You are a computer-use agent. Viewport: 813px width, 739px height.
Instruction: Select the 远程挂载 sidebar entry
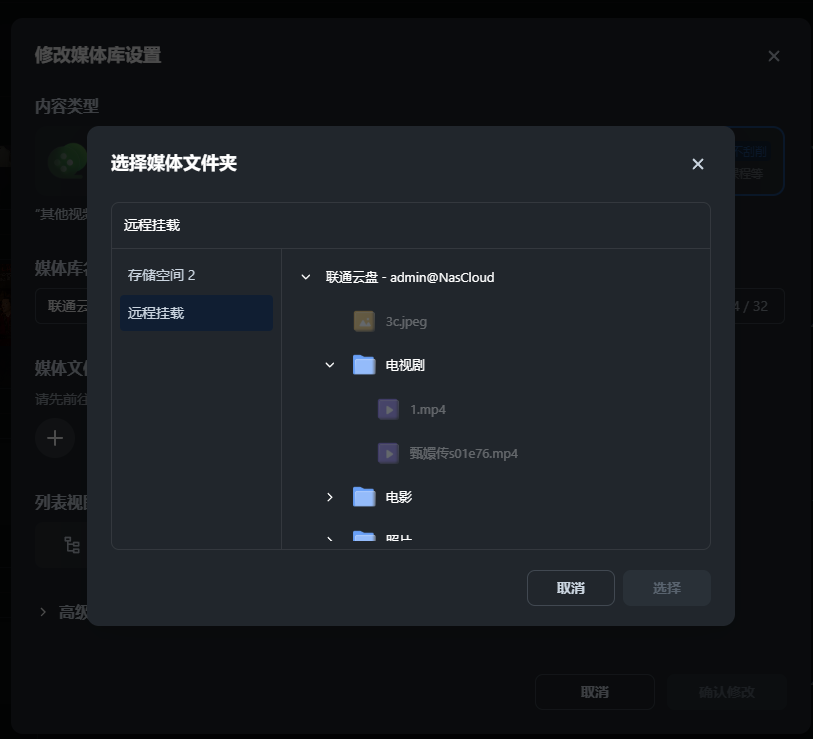point(196,312)
